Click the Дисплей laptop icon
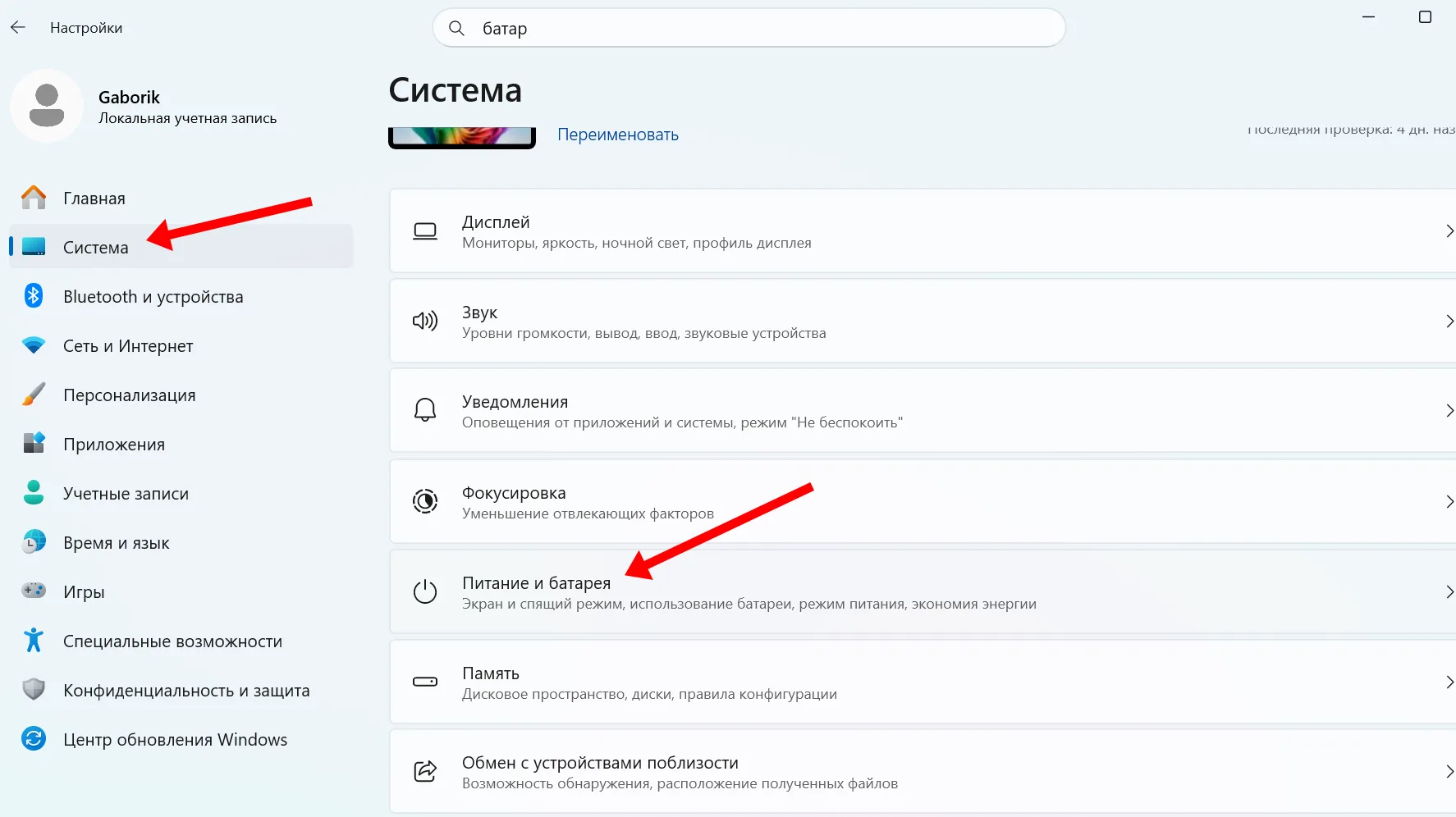This screenshot has height=817, width=1456. [425, 231]
